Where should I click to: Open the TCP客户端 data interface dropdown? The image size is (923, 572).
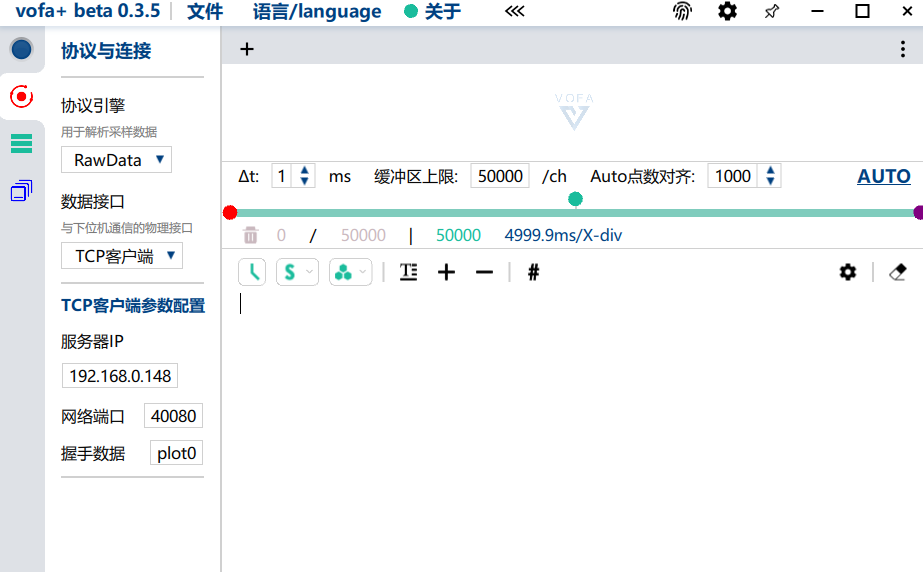(122, 256)
